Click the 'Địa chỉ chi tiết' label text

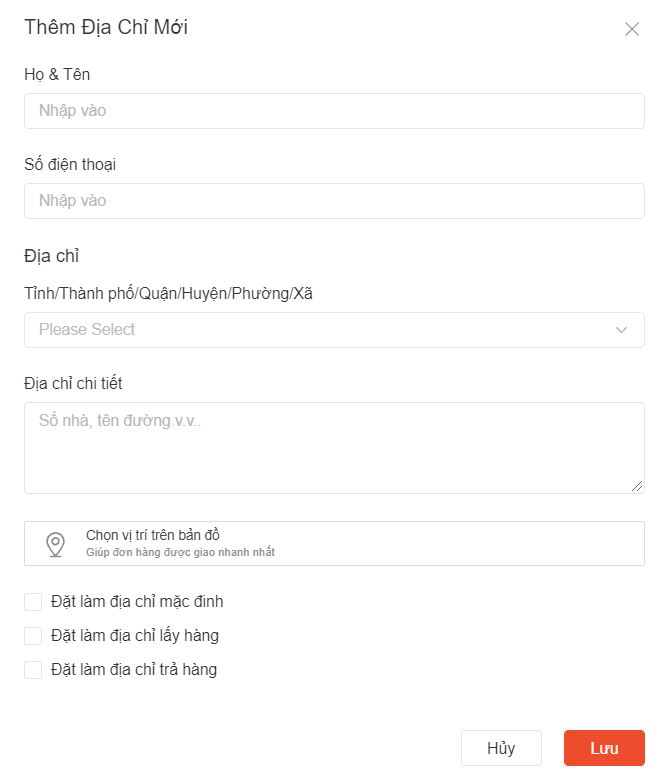point(73,383)
